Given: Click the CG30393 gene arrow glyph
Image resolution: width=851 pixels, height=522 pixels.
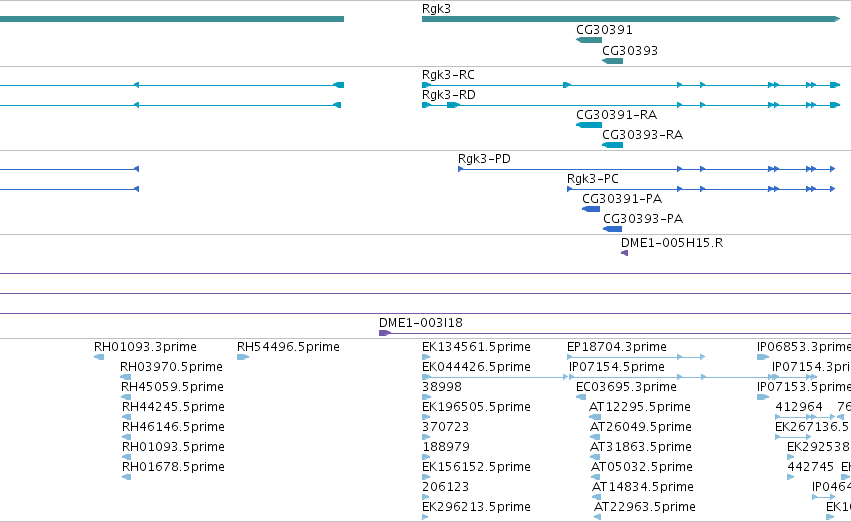Looking at the screenshot, I should (x=613, y=61).
